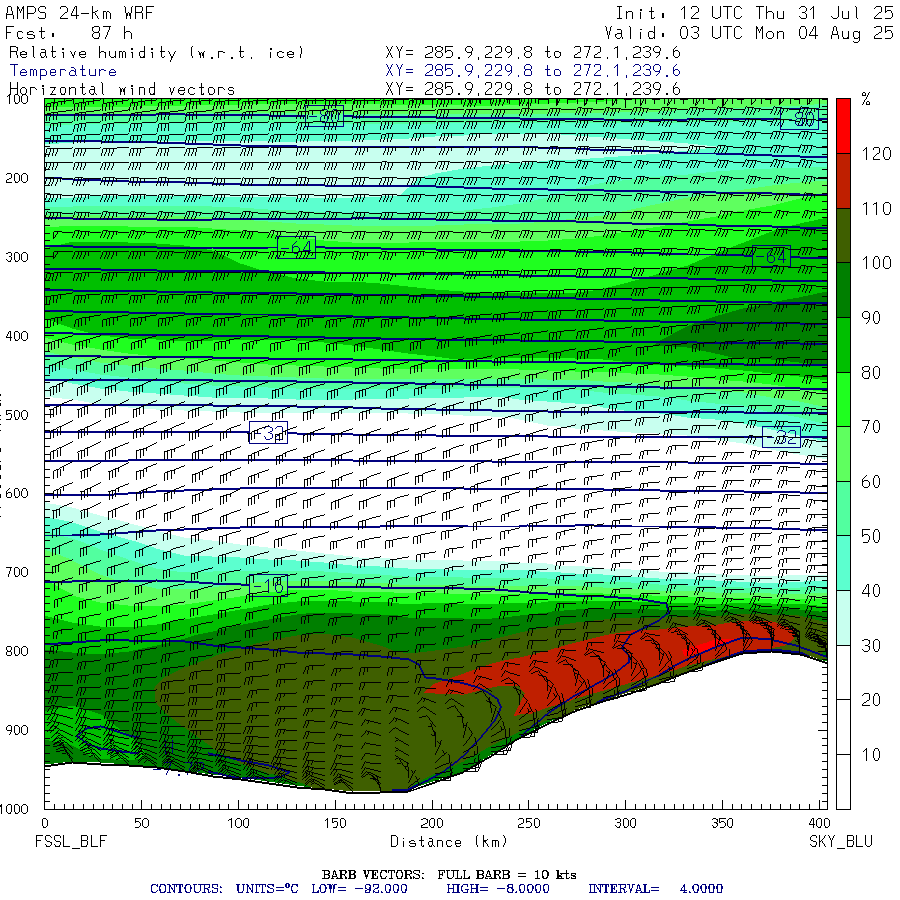Click the 'Init: 12 UTC Thu 31 Jul 25' text

754,13
